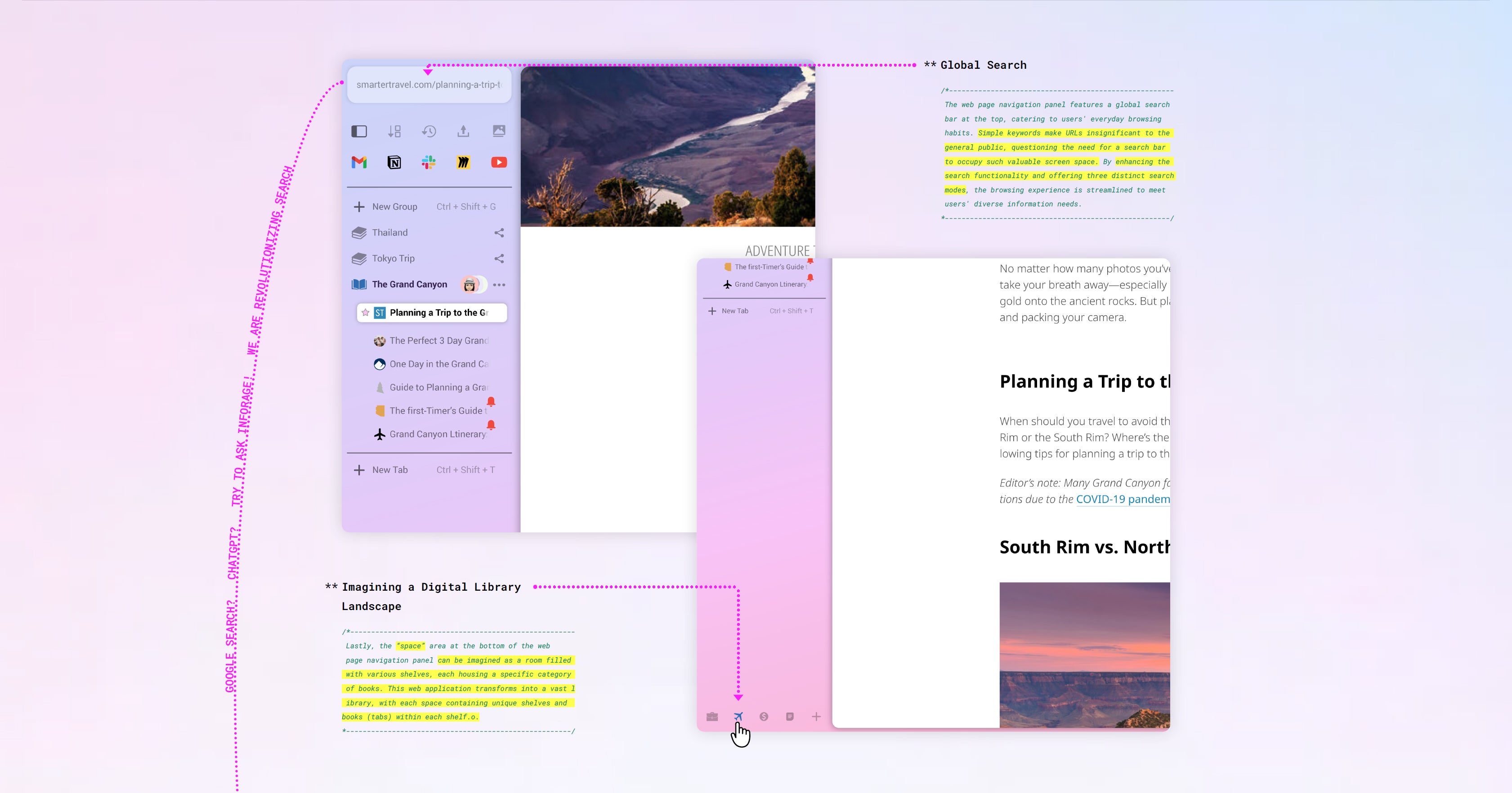This screenshot has height=793, width=1512.
Task: Click the favicon of One Day in the Grand Ca
Action: tap(380, 364)
